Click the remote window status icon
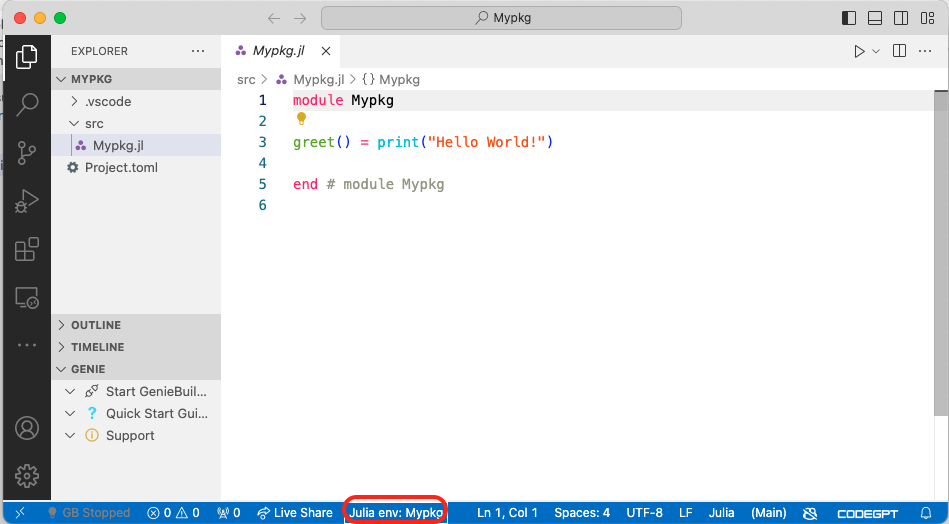The height and width of the screenshot is (524, 949). point(19,513)
